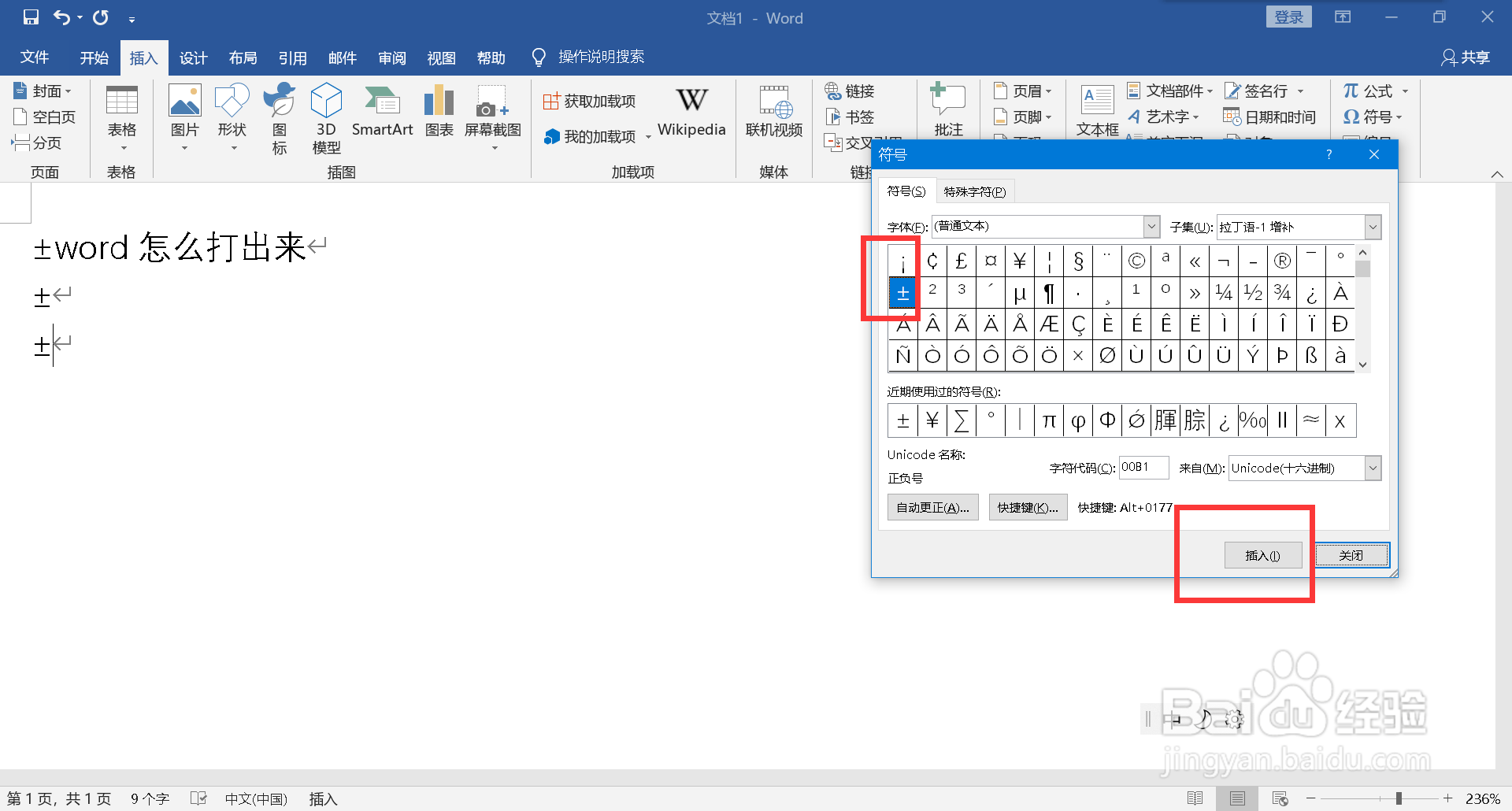Open the 子集 dropdown showing 拉丁语-1 增补
This screenshot has height=811, width=1512.
(x=1373, y=226)
